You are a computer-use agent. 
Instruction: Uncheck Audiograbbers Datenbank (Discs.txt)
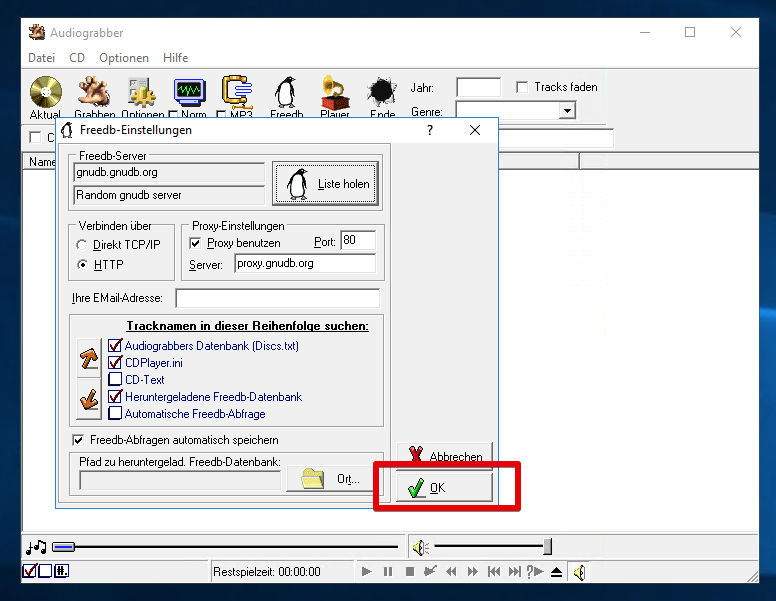click(115, 346)
